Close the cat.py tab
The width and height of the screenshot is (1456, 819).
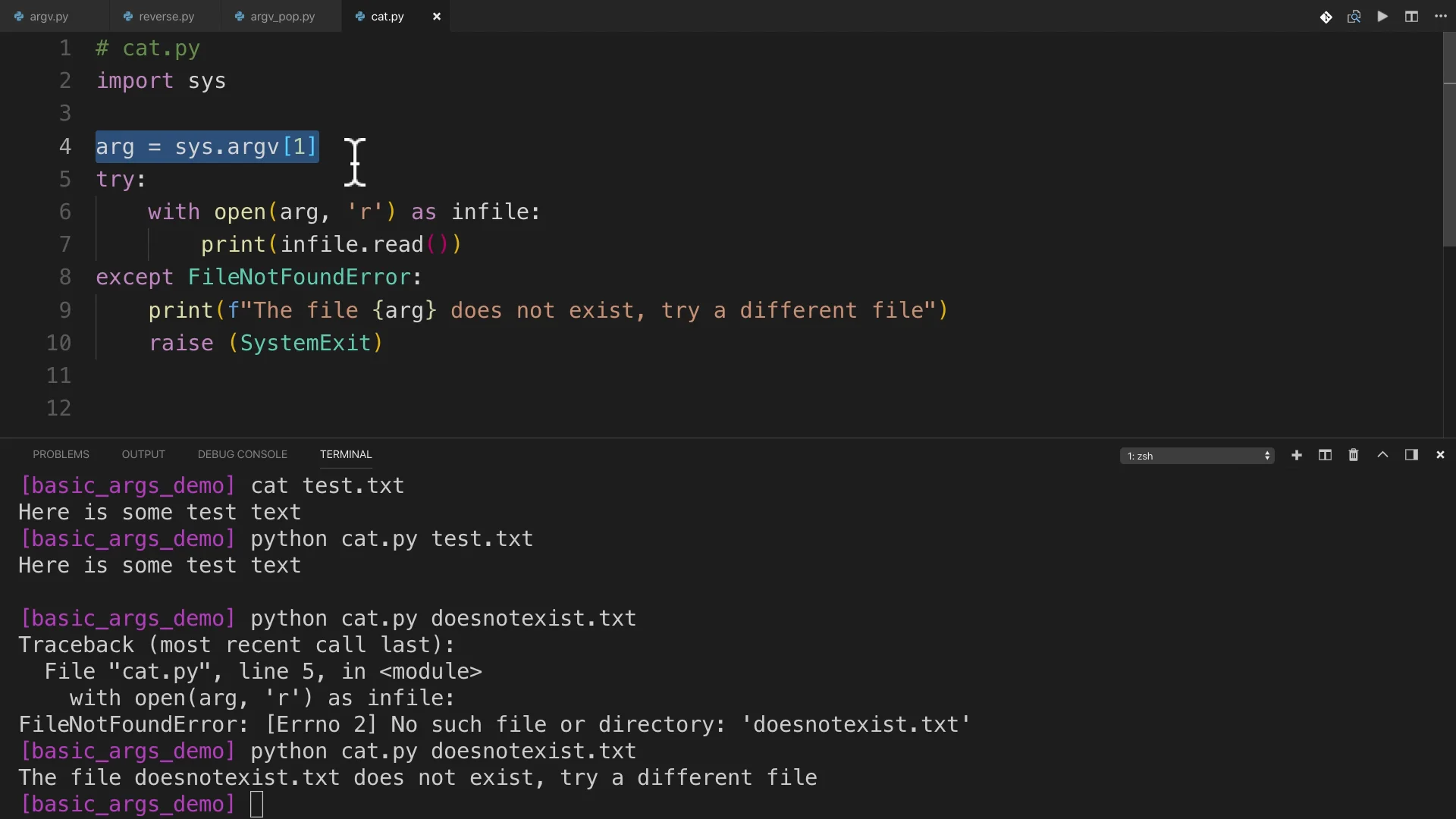pos(437,17)
